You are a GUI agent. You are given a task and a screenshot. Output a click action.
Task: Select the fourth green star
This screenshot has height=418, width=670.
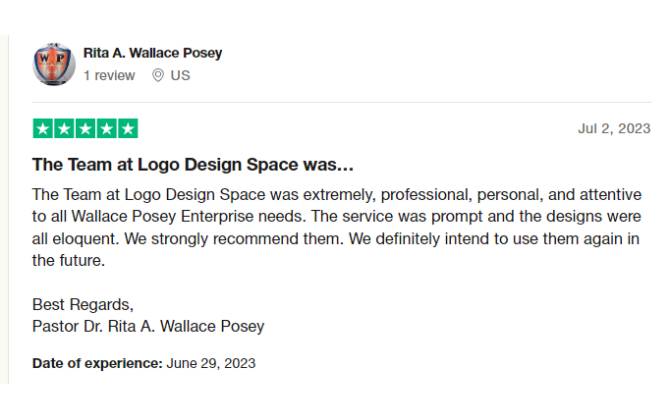click(x=107, y=128)
